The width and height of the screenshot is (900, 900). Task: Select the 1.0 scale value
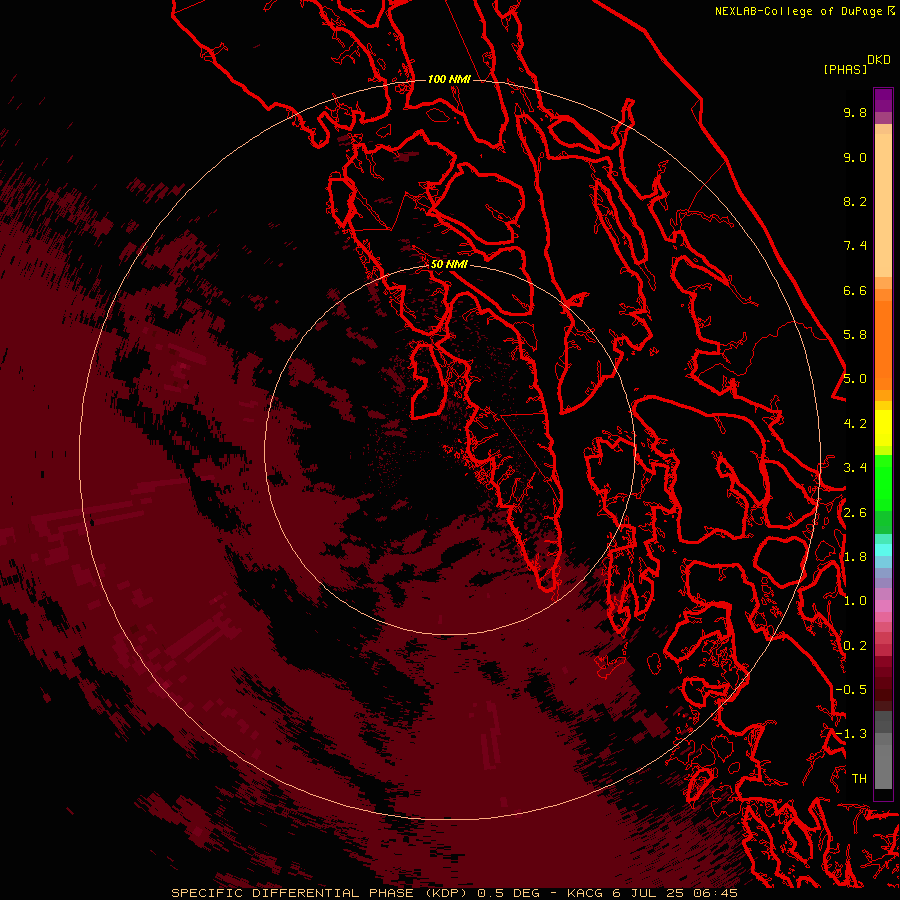coord(855,601)
